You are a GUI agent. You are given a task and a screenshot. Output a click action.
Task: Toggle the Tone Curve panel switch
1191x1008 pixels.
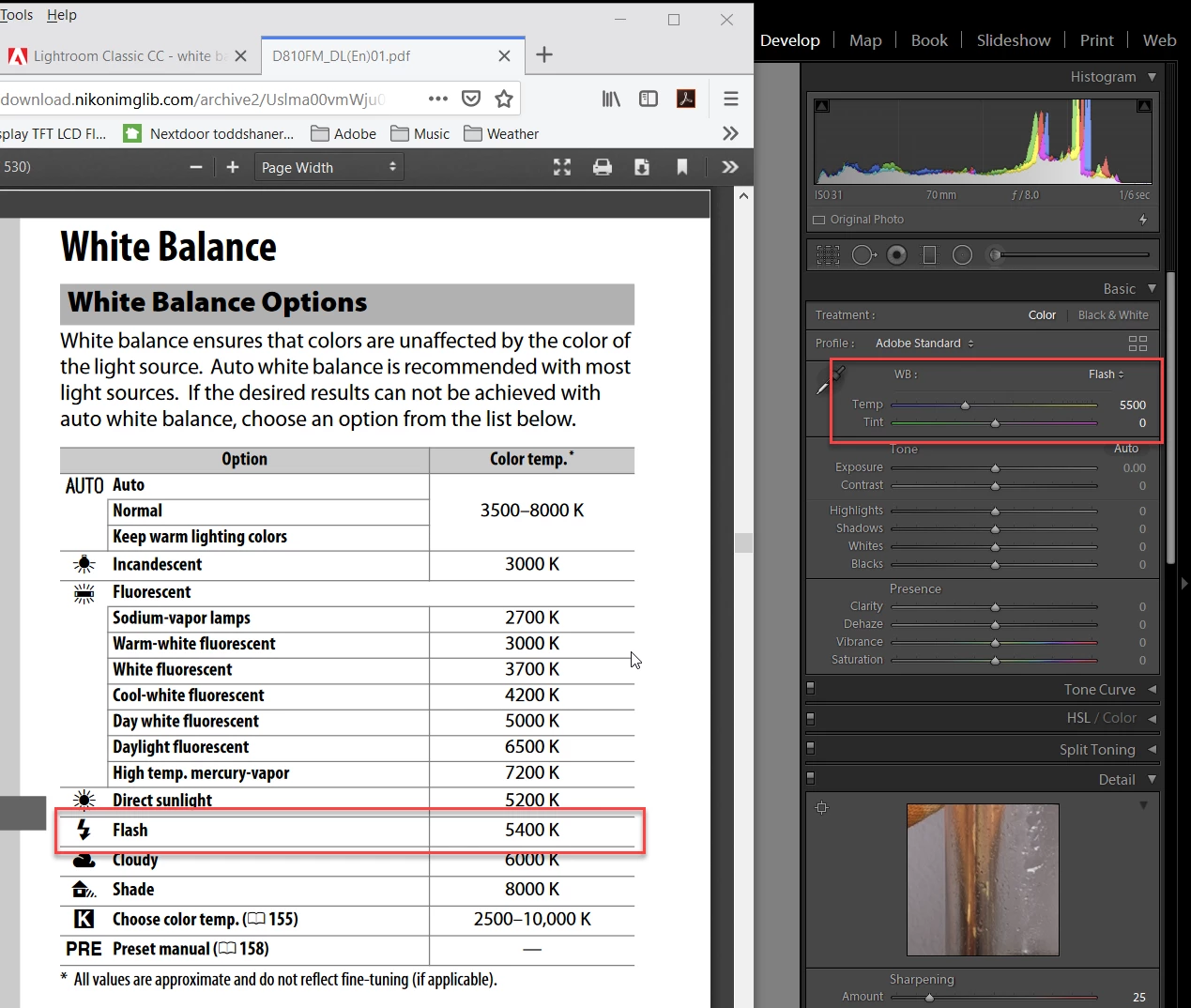[811, 689]
